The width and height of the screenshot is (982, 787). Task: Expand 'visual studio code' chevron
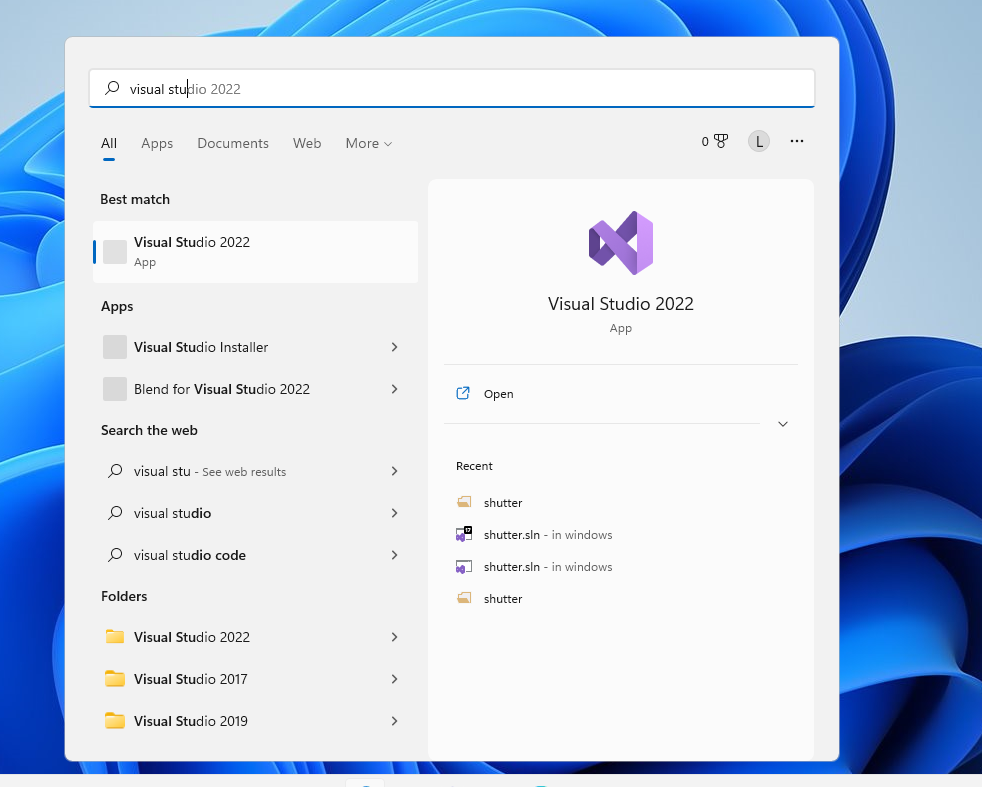click(395, 555)
